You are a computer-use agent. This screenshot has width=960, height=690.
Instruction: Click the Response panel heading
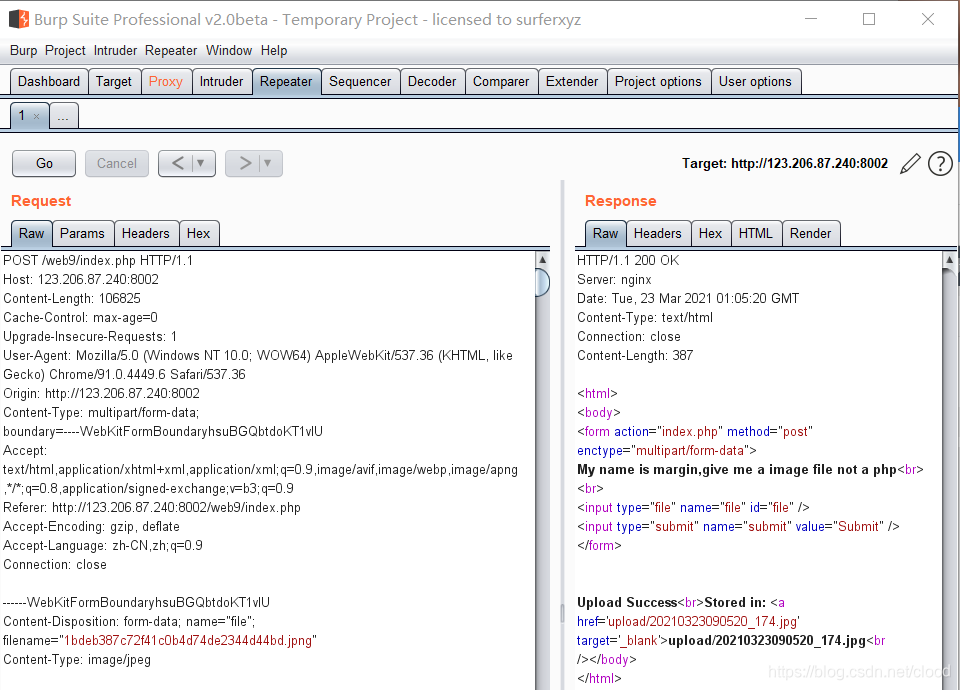(x=620, y=201)
